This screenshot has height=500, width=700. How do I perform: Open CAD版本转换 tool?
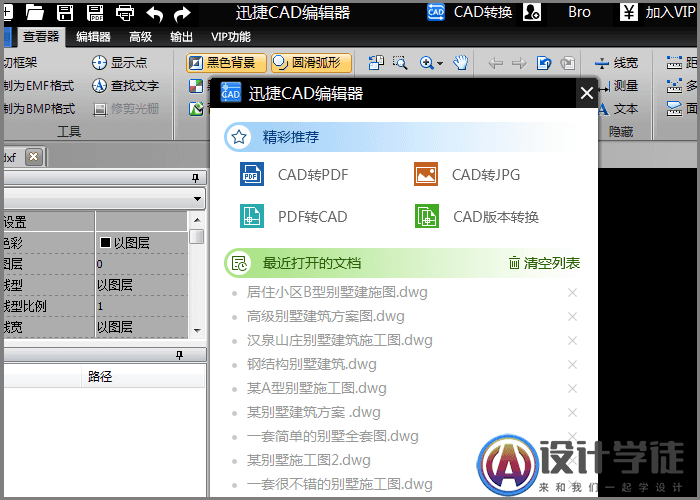[477, 217]
